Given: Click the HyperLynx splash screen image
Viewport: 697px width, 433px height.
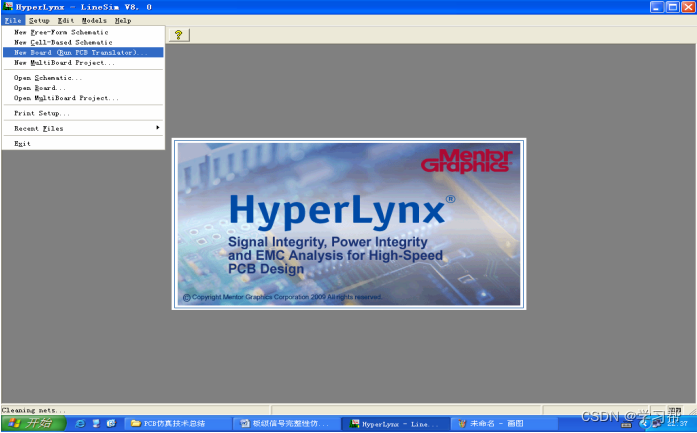Looking at the screenshot, I should coord(349,224).
